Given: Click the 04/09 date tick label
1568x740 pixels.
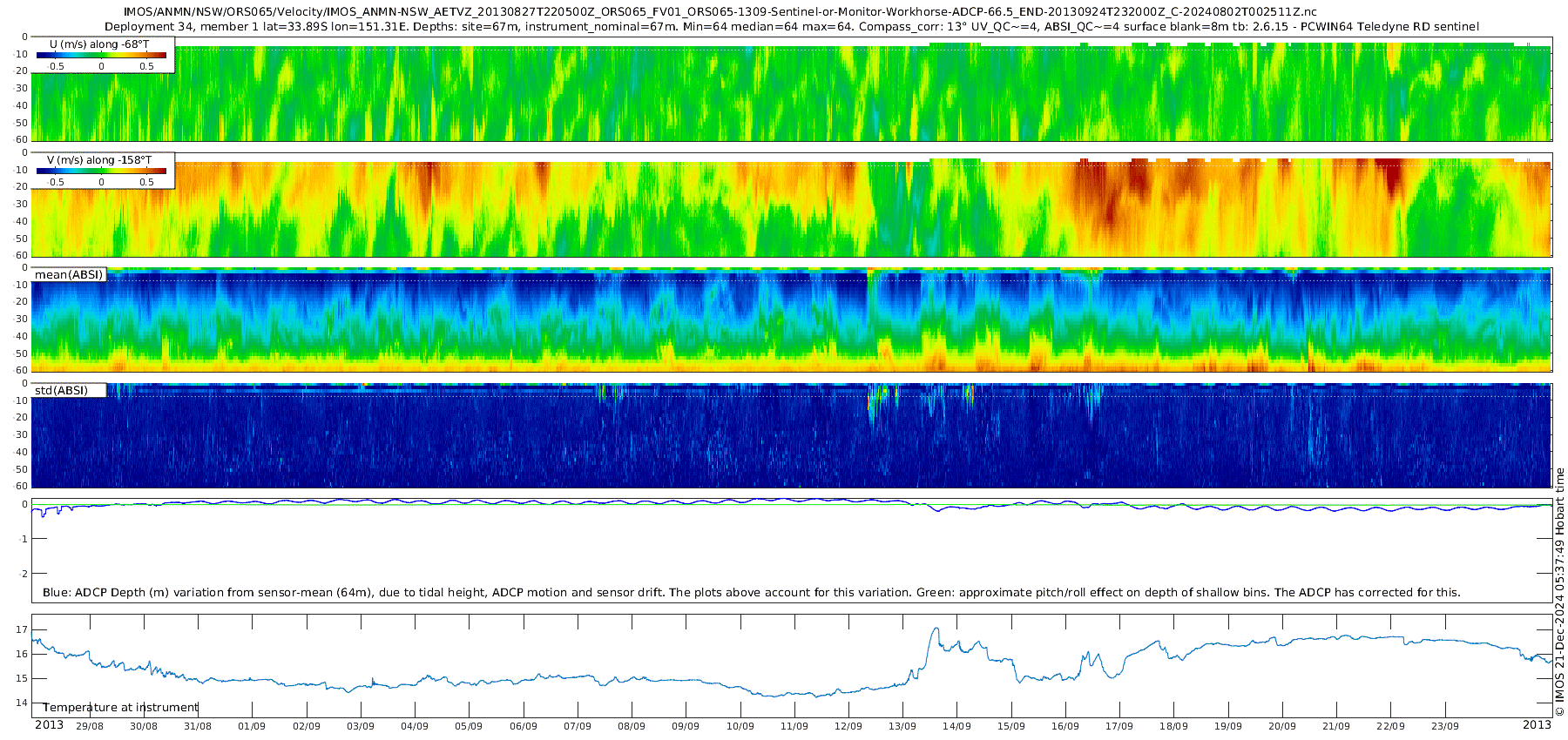Looking at the screenshot, I should (x=415, y=726).
